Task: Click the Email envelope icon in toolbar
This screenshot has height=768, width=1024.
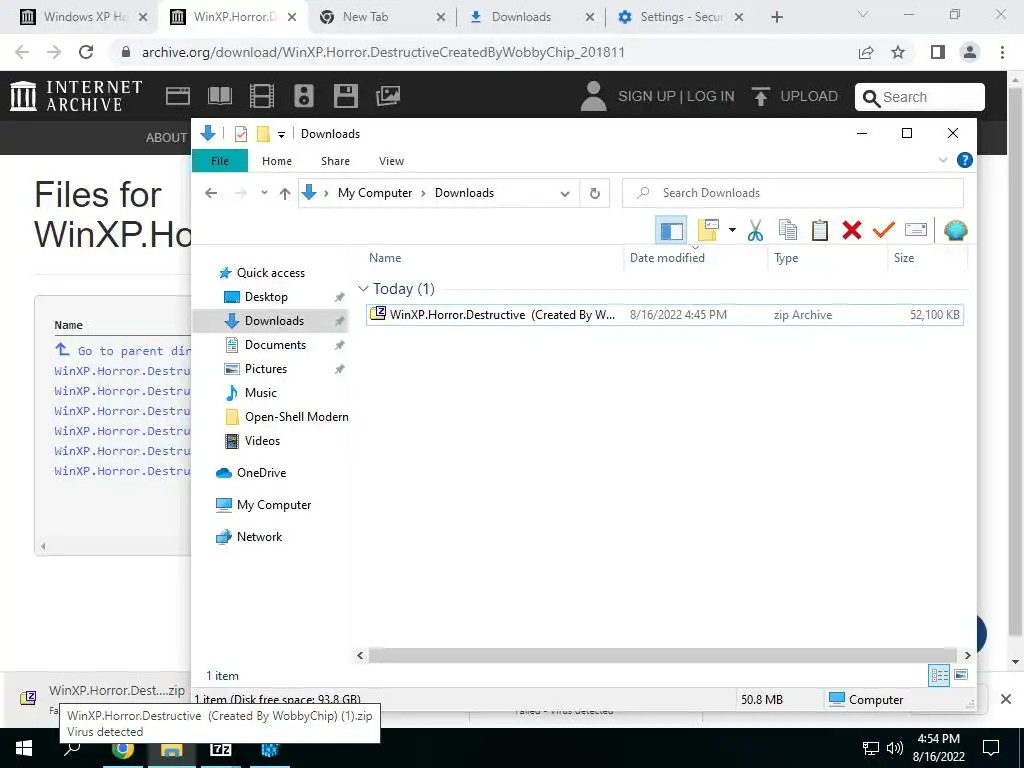Action: [916, 230]
